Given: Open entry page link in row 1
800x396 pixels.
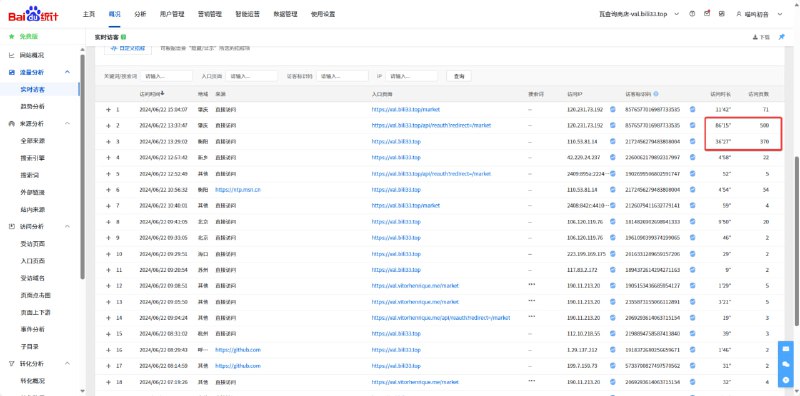Looking at the screenshot, I should tap(406, 109).
